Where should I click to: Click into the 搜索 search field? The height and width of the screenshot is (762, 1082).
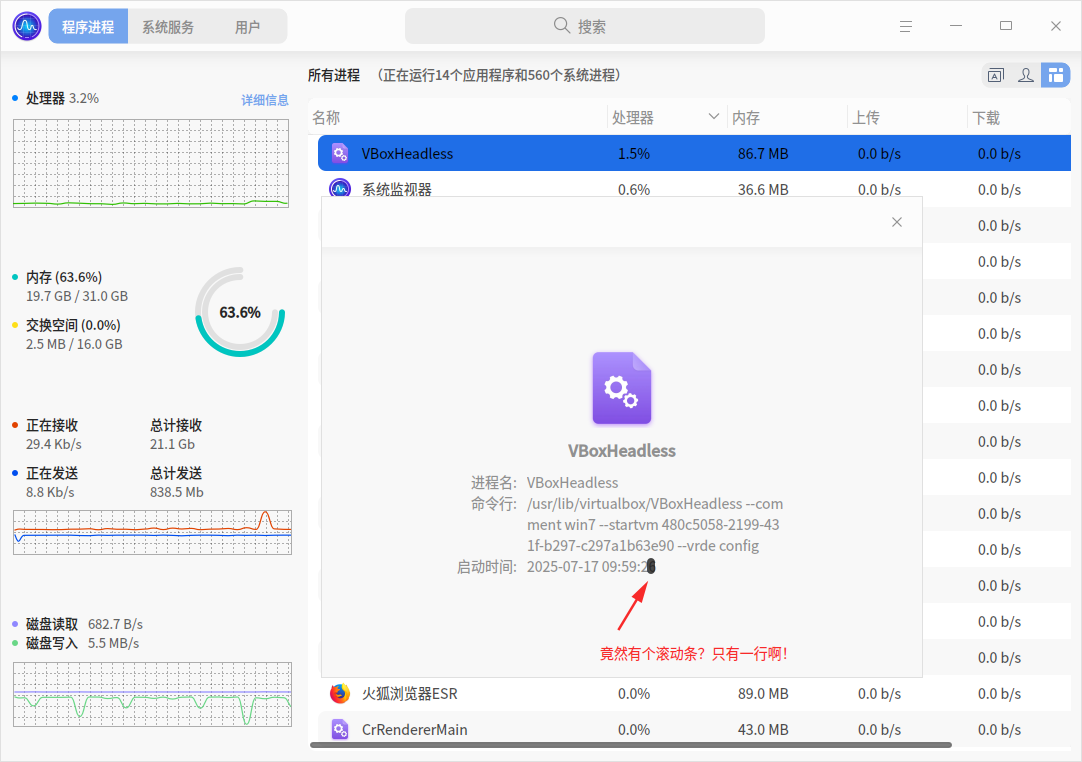[x=584, y=26]
